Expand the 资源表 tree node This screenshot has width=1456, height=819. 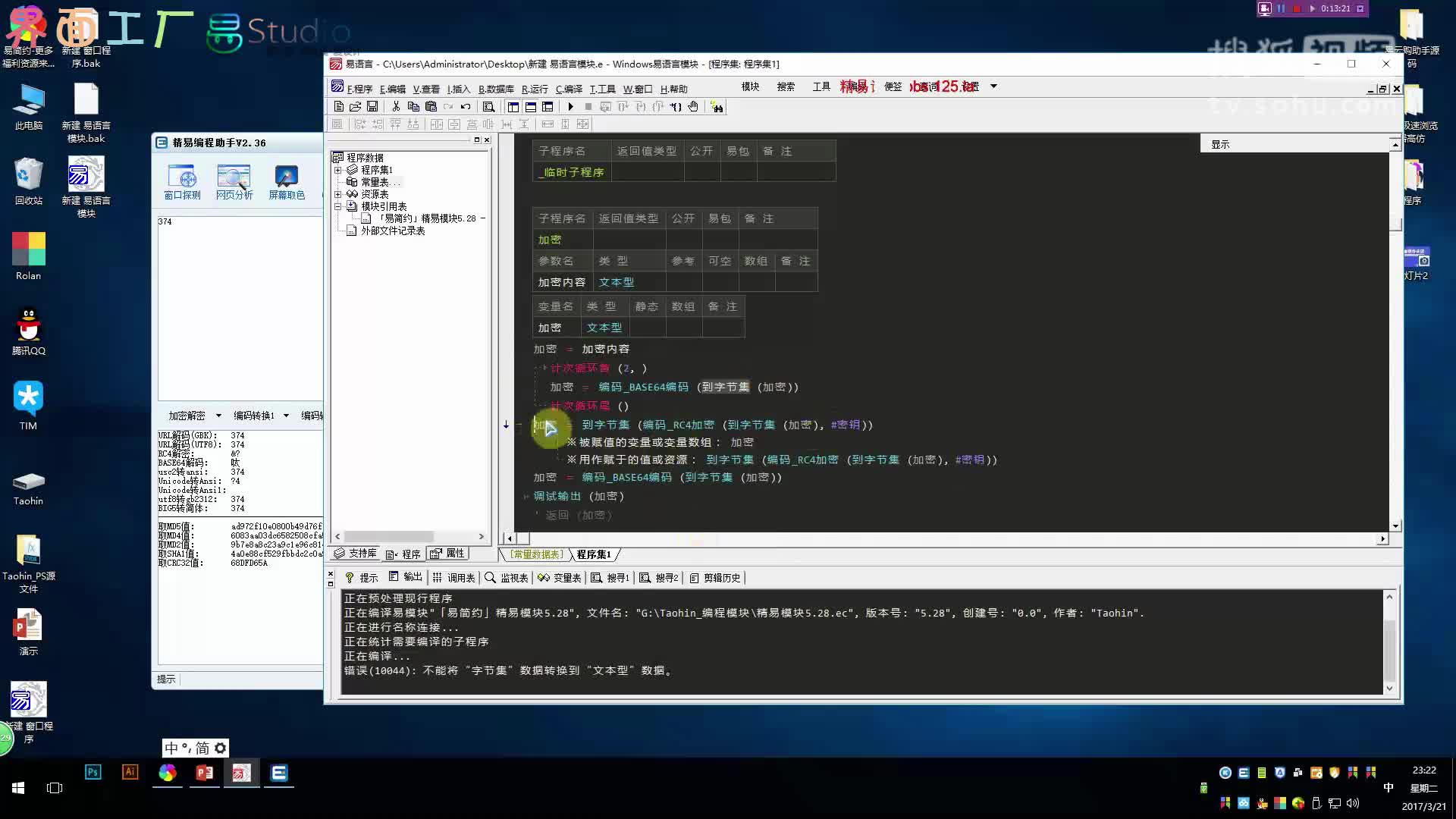pos(337,194)
